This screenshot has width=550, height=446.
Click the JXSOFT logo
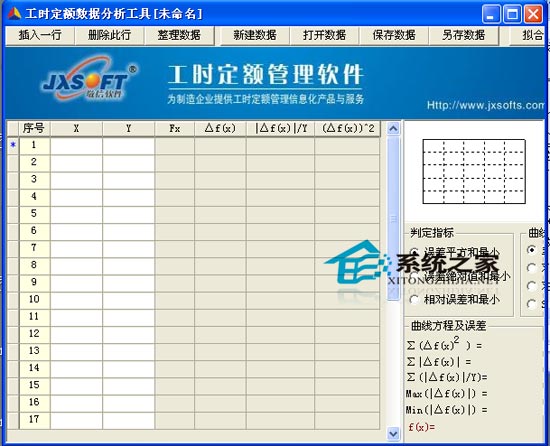click(90, 80)
